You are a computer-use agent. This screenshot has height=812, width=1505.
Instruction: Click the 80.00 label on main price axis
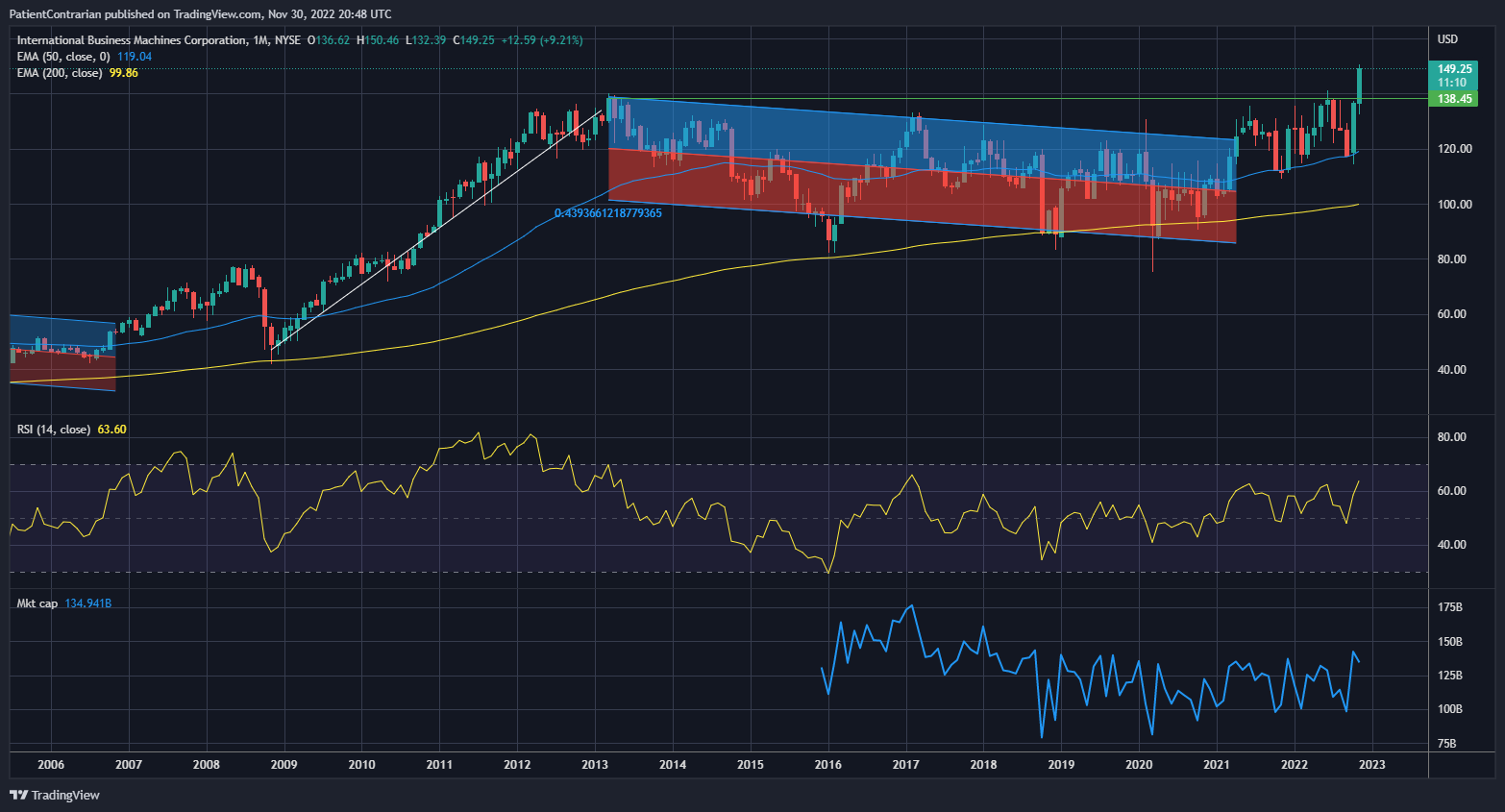pyautogui.click(x=1454, y=259)
